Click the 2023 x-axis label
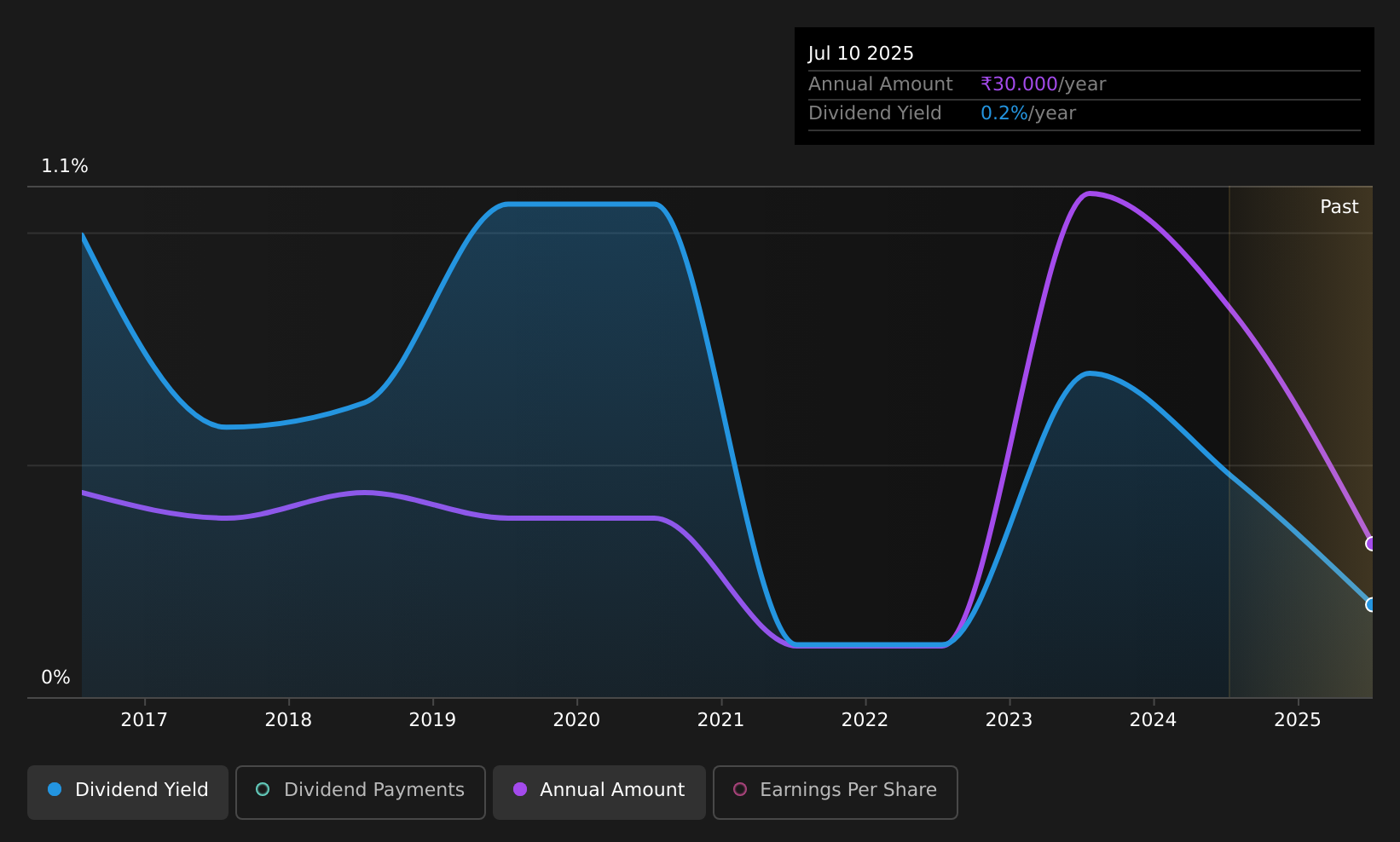 (1009, 720)
